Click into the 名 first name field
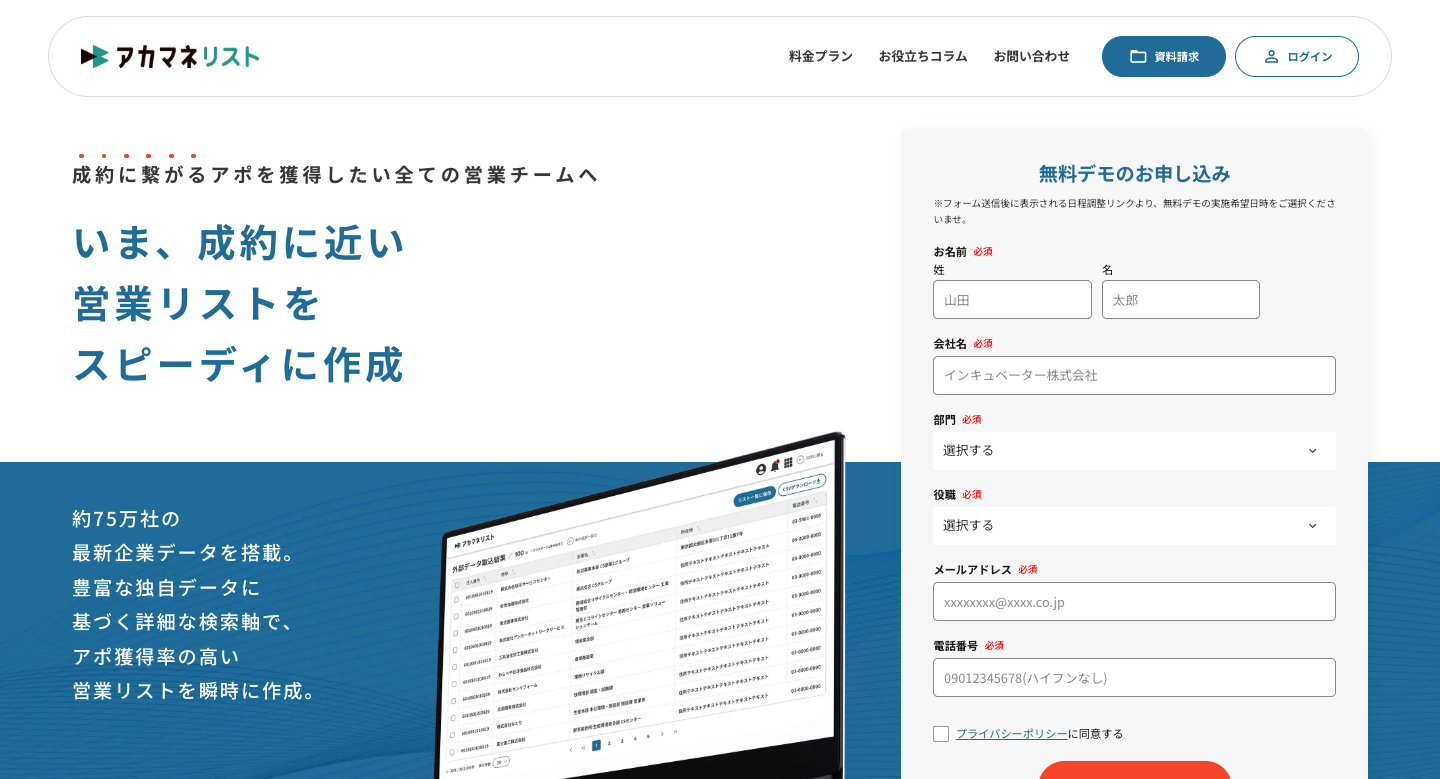This screenshot has width=1440, height=779. [1180, 300]
